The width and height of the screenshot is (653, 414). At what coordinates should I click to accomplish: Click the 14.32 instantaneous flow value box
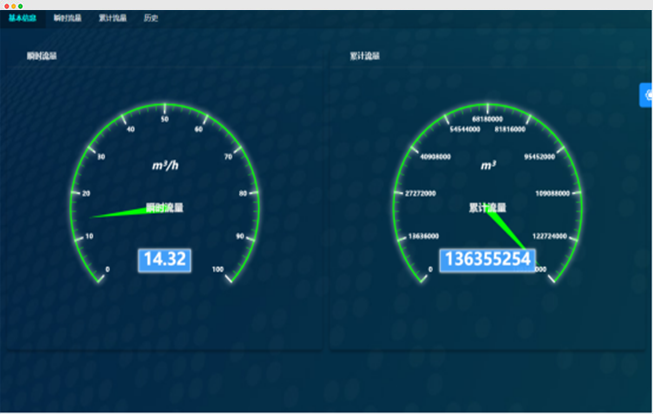165,259
